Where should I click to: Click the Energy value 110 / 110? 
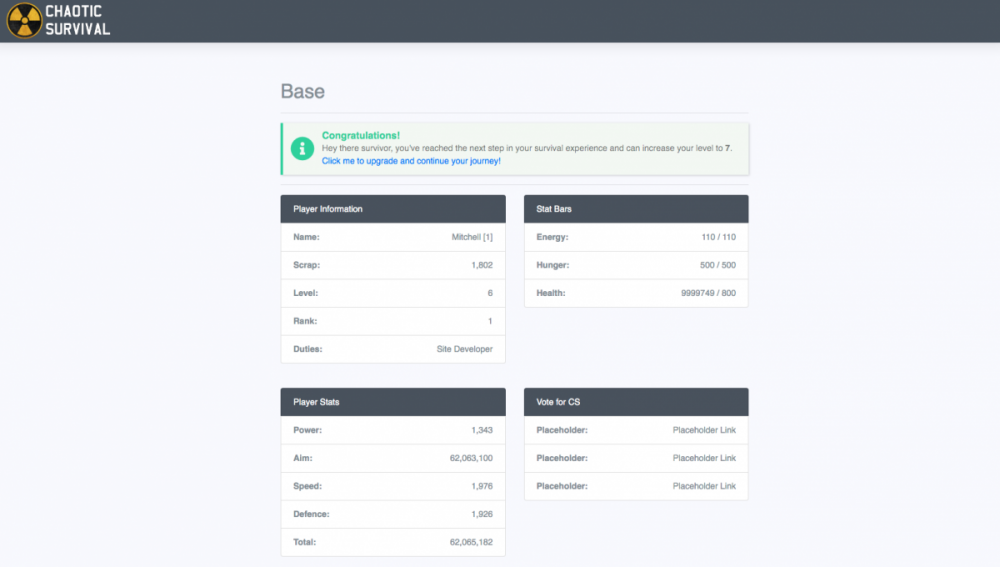[719, 237]
